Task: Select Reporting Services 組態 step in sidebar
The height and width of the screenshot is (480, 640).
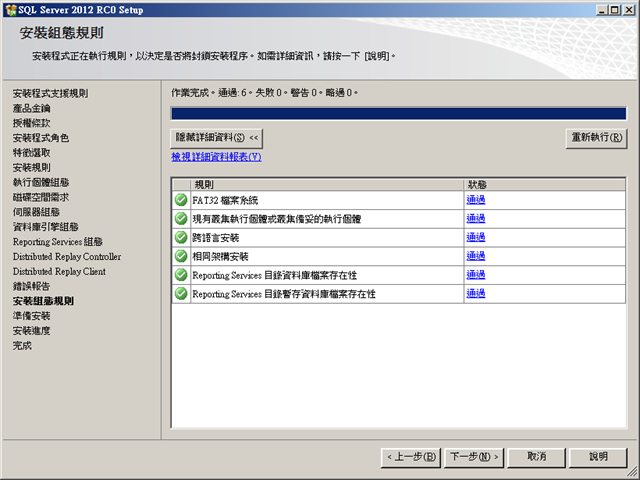Action: (58, 242)
